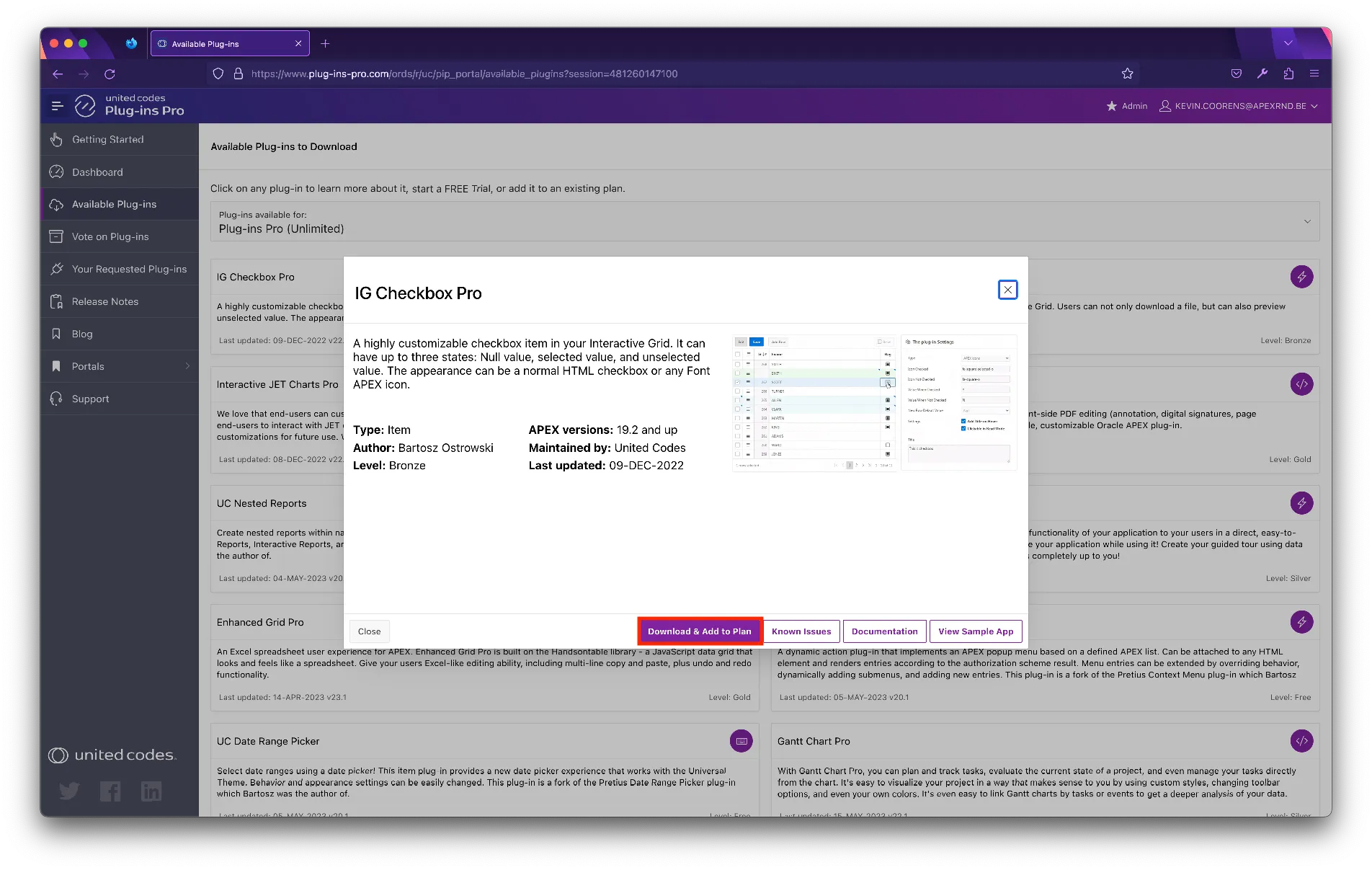Open the Twitter icon in sidebar footer
Viewport: 1372px width, 870px height.
pos(69,791)
